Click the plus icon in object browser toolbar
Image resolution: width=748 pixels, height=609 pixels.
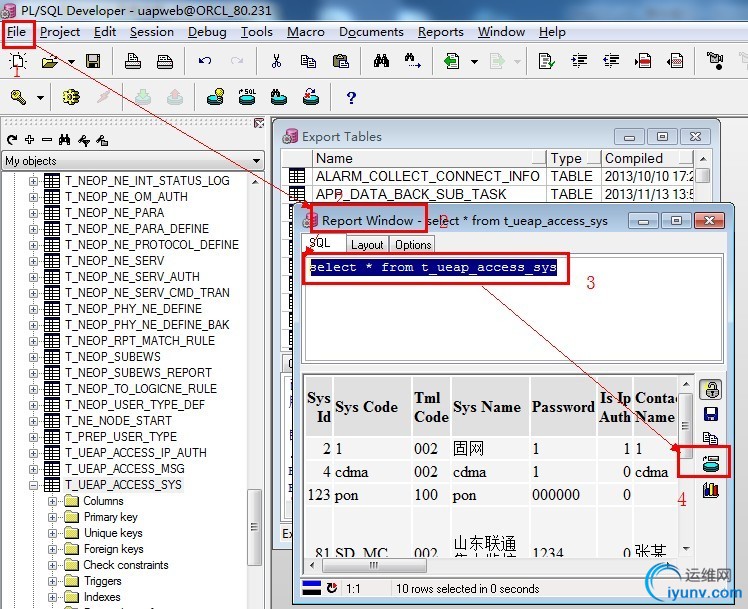click(x=30, y=139)
